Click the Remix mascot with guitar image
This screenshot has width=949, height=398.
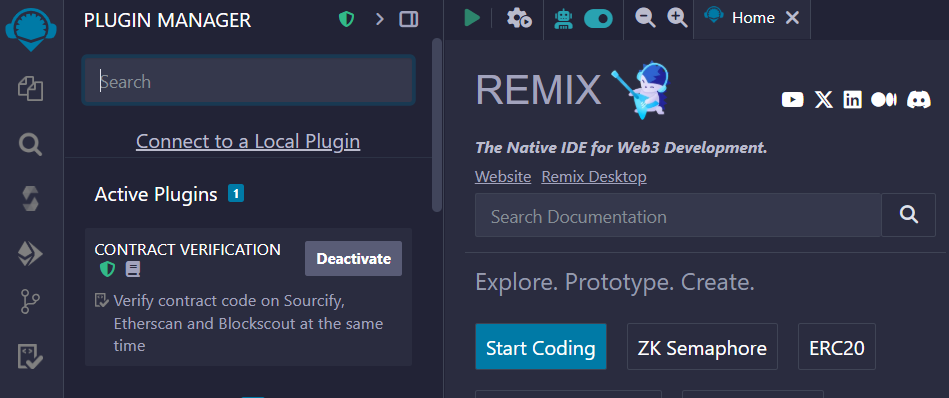click(x=642, y=89)
